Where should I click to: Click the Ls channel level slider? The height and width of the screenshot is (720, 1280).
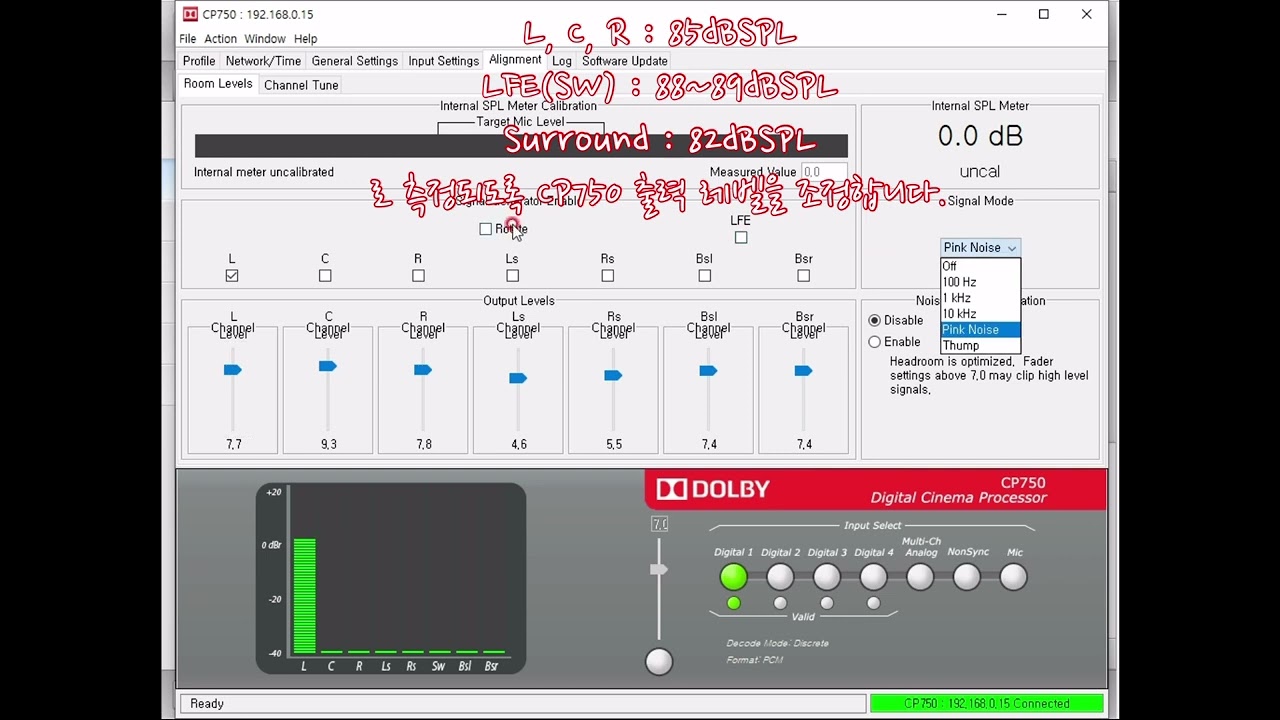click(518, 378)
